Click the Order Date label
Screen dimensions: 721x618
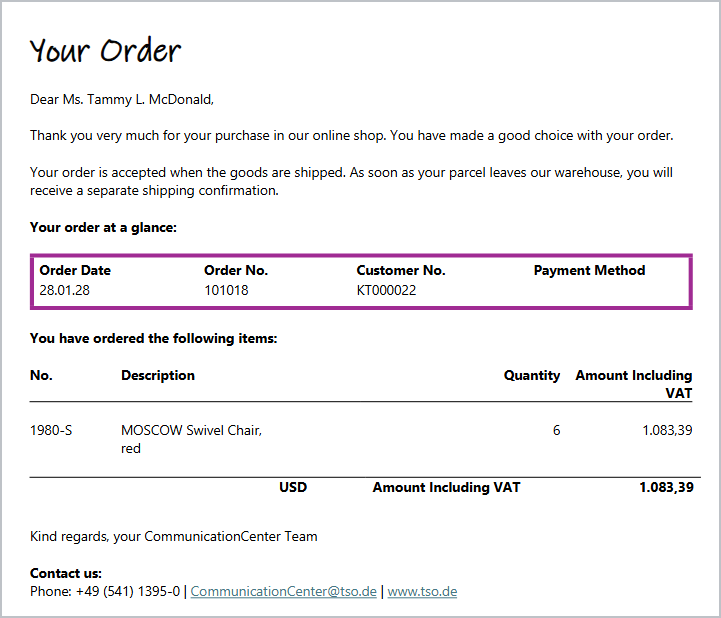point(75,270)
